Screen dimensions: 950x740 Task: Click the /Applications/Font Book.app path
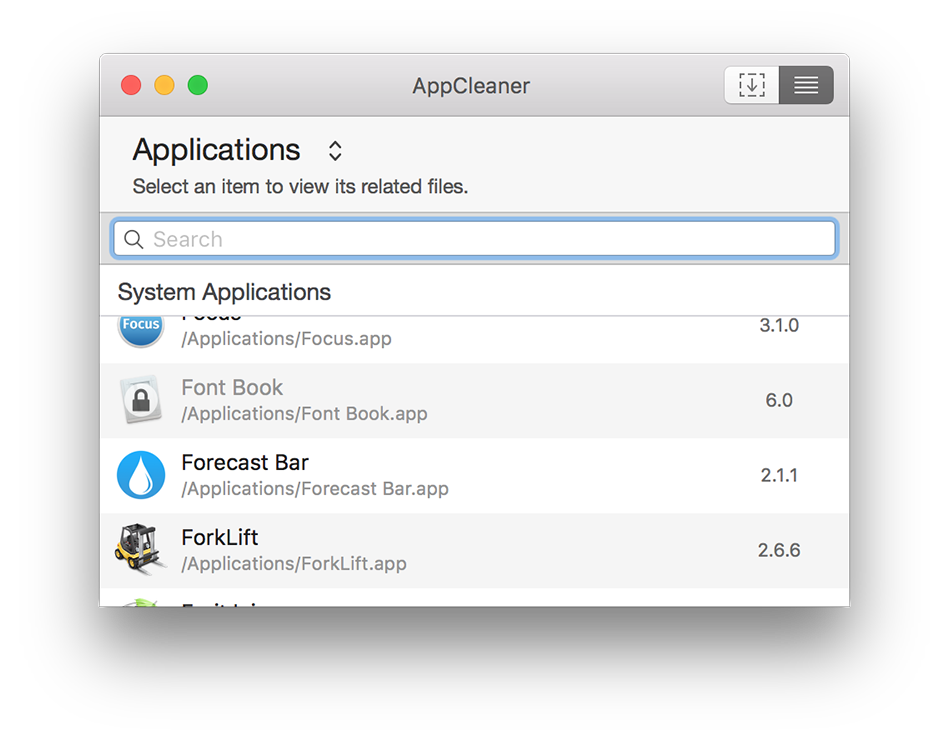(304, 413)
